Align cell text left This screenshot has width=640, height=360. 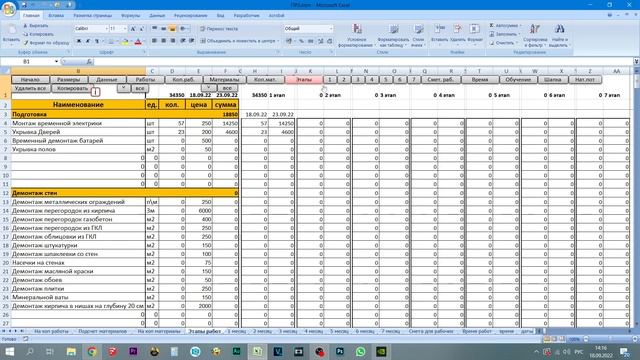tap(155, 41)
